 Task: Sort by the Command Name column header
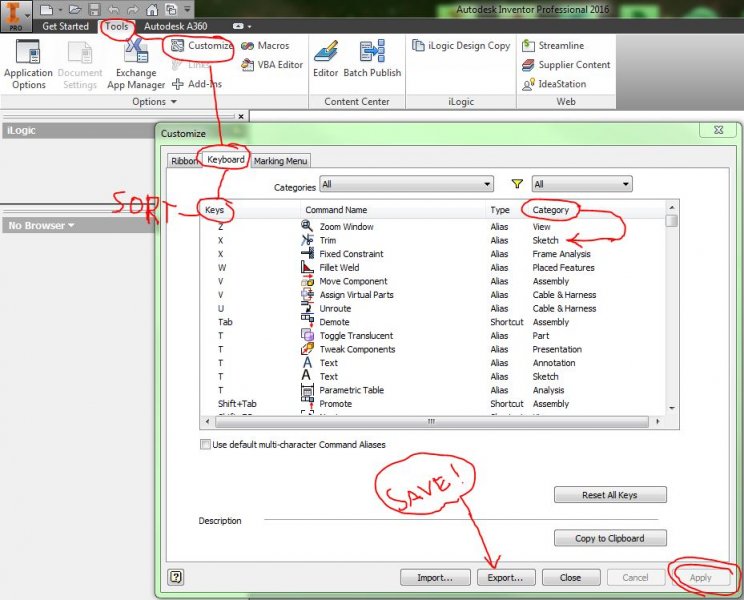pyautogui.click(x=393, y=210)
